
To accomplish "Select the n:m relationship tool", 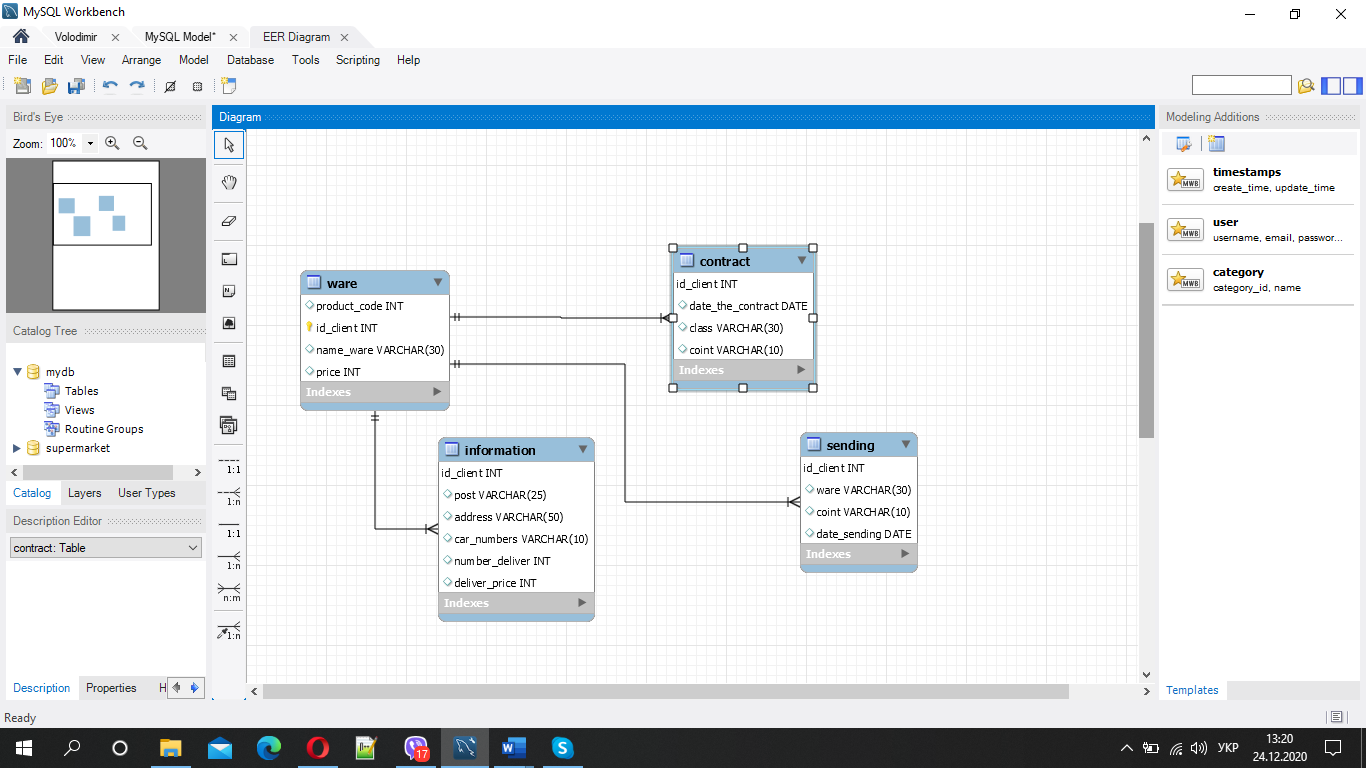I will point(229,592).
